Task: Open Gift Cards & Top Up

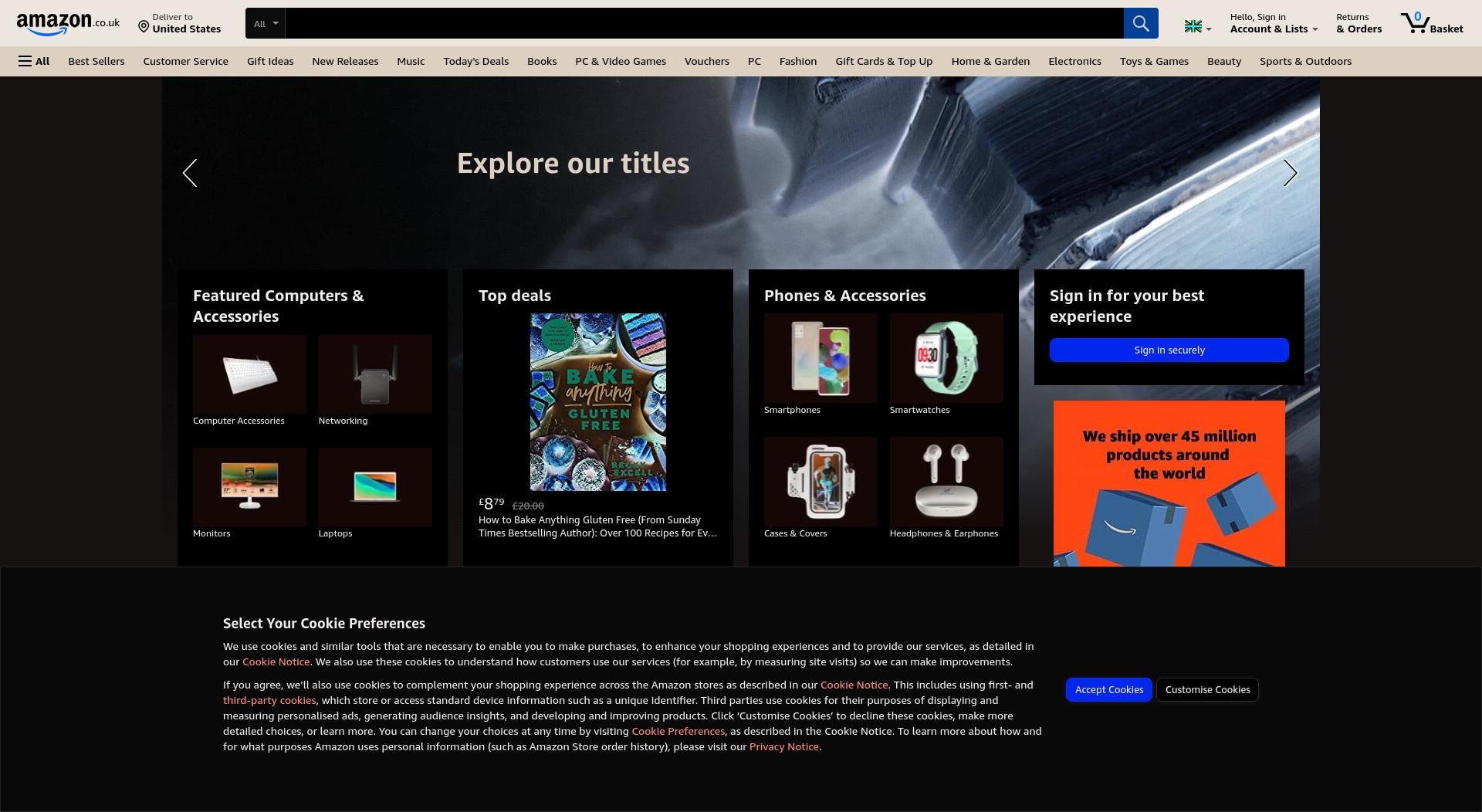Action: coord(884,61)
